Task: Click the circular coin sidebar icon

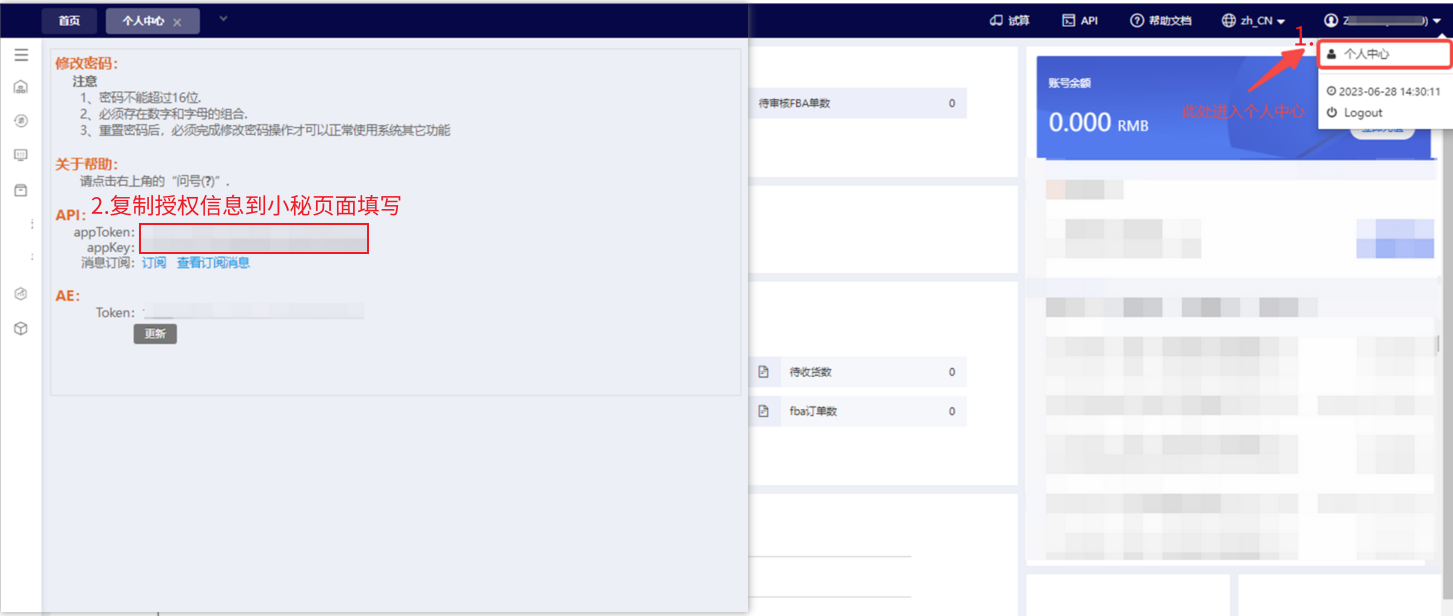Action: click(21, 121)
